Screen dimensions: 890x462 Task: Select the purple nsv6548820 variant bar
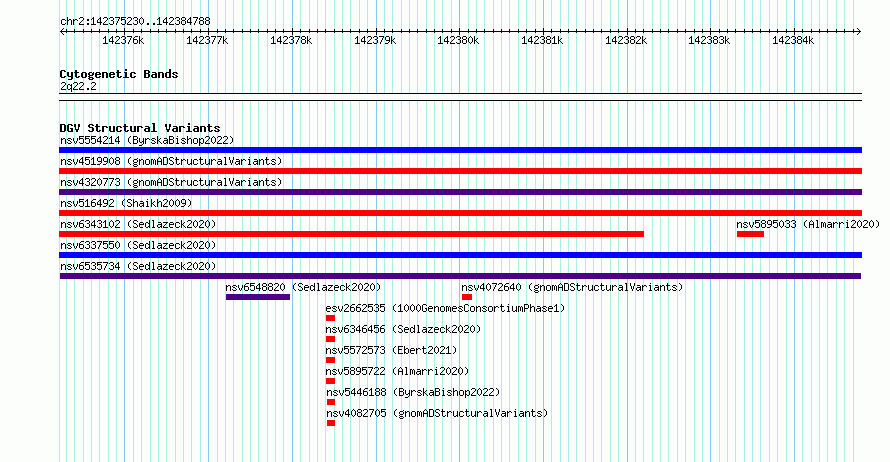pyautogui.click(x=258, y=297)
